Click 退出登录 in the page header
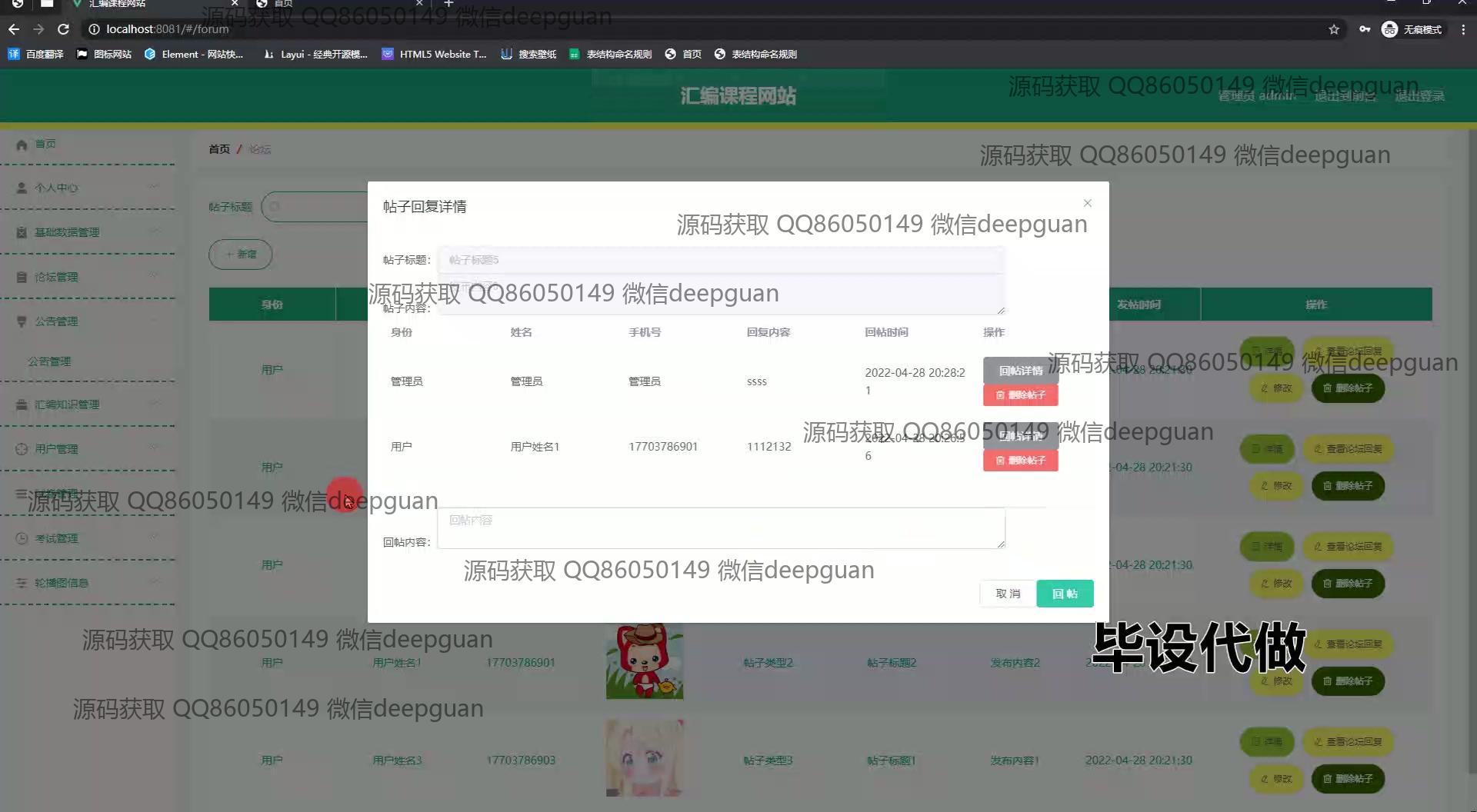Image resolution: width=1477 pixels, height=812 pixels. click(x=1419, y=96)
